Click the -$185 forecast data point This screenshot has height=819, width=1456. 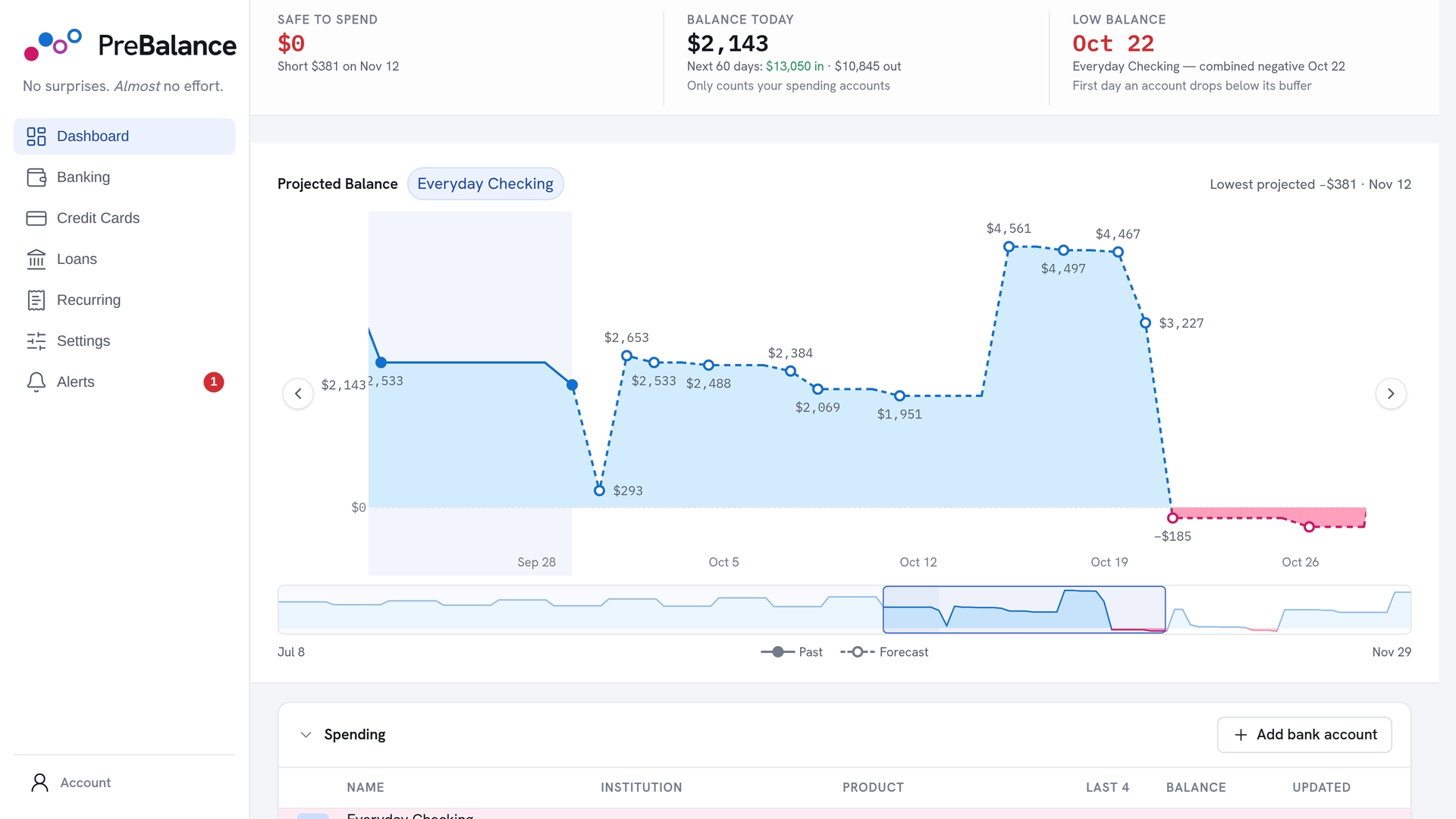(1173, 518)
